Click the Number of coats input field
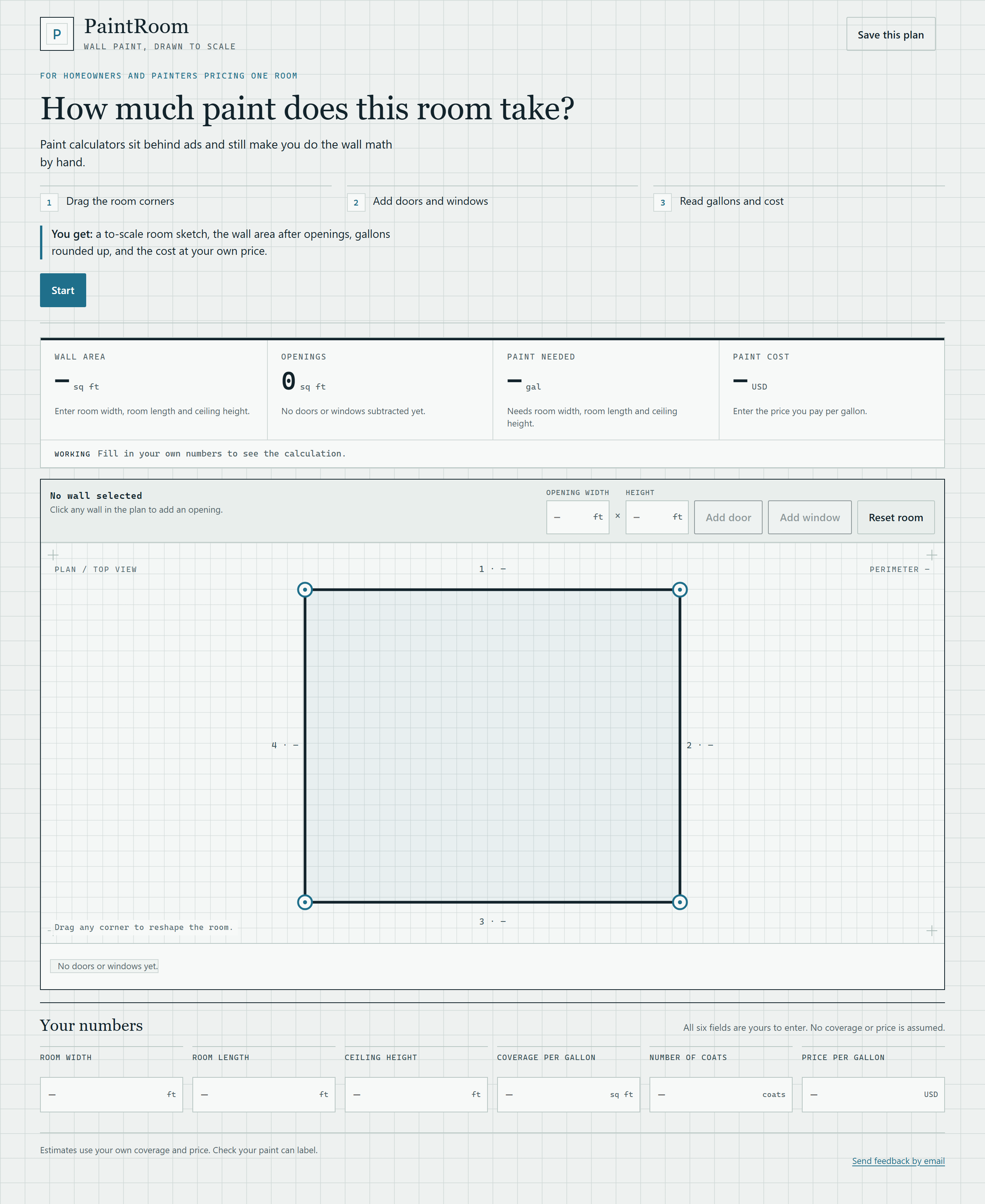985x1204 pixels. (721, 1094)
